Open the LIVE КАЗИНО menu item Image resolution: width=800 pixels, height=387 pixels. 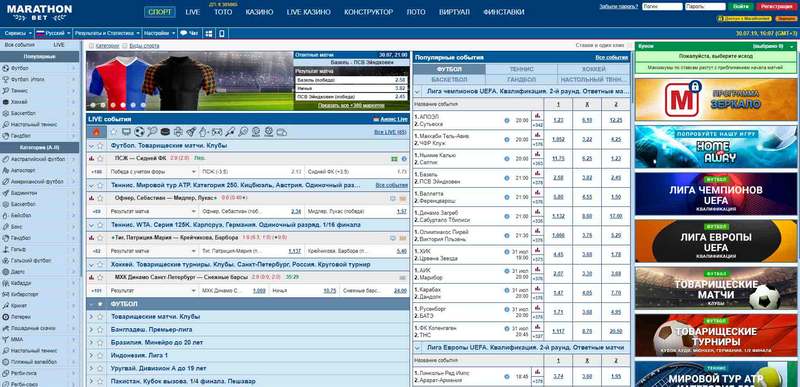tap(309, 12)
